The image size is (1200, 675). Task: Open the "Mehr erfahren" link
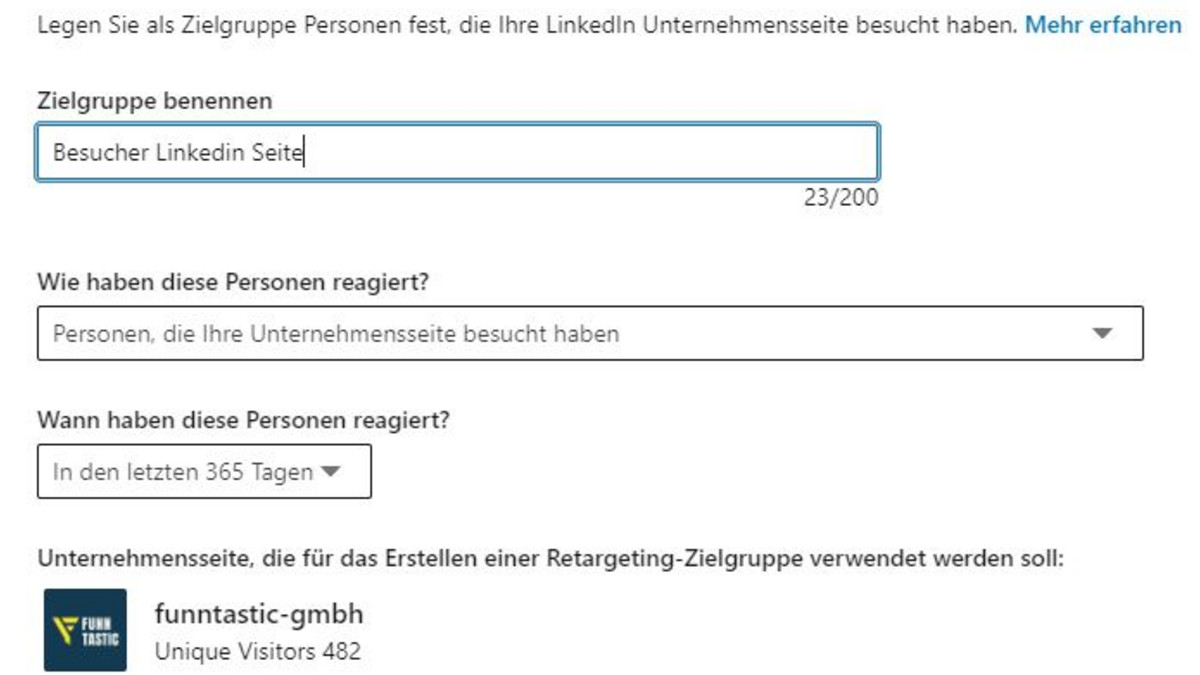1103,25
